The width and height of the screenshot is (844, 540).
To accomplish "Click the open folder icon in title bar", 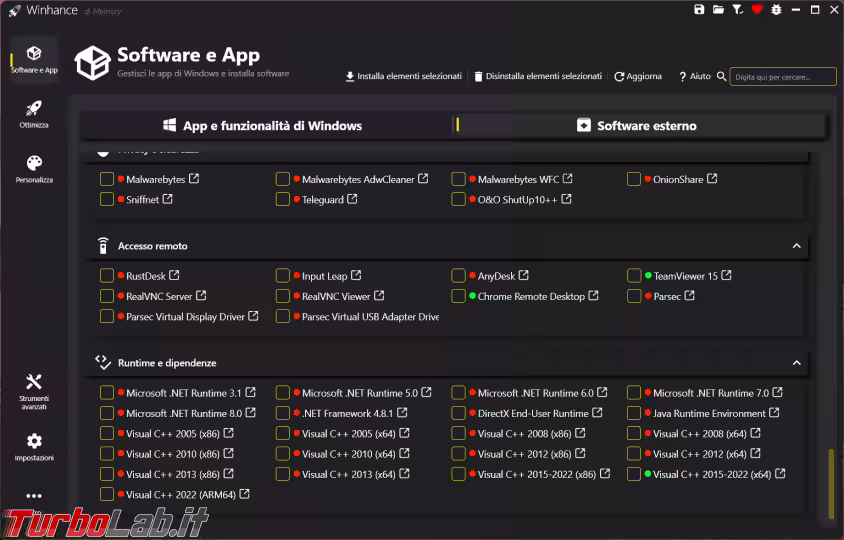I will [719, 10].
